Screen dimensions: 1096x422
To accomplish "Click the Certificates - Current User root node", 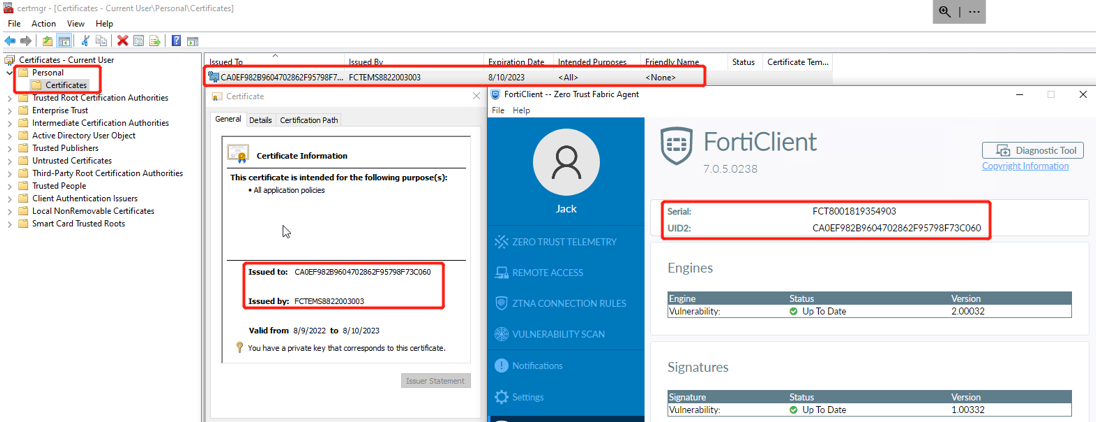I will click(x=66, y=60).
